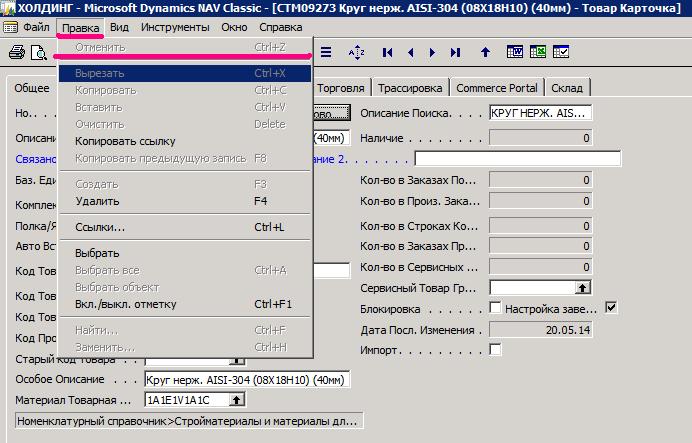Close the Правка menu header
The height and width of the screenshot is (443, 692).
point(80,28)
